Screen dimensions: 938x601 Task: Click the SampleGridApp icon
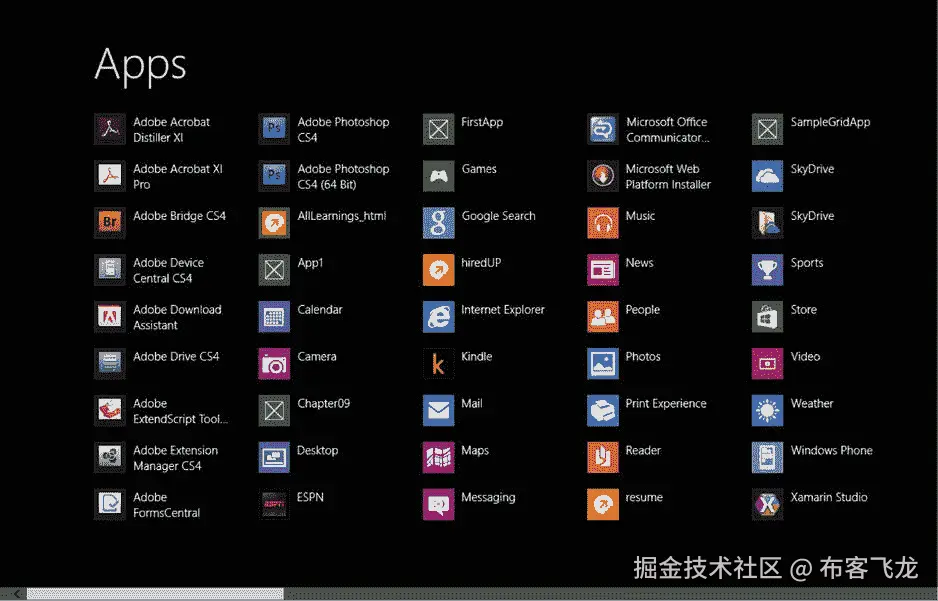[768, 129]
